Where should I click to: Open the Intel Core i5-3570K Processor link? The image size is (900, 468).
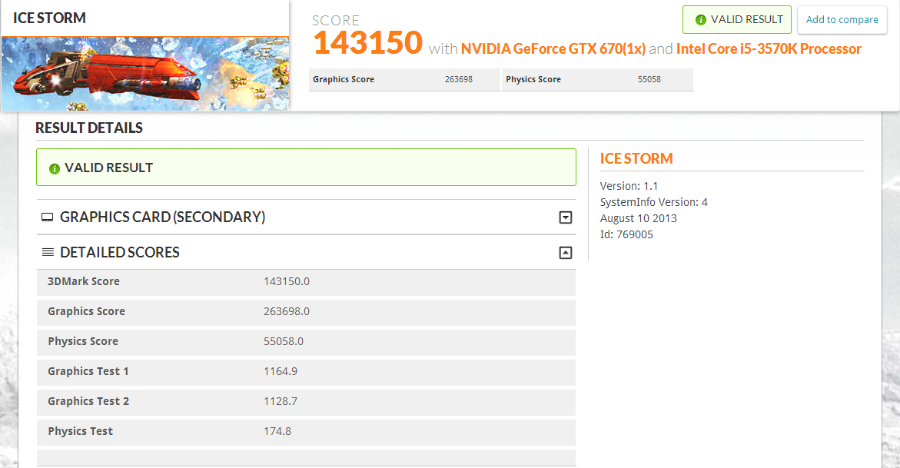[768, 49]
